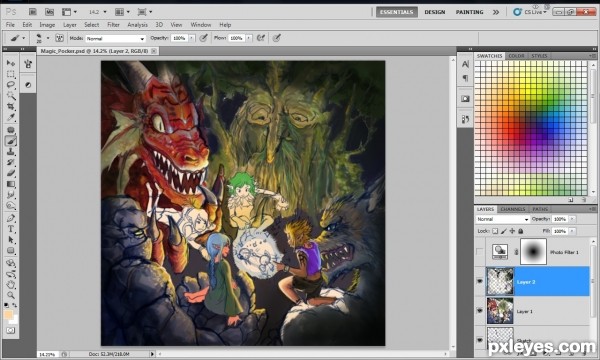
Task: Open the Filter menu
Action: point(113,24)
